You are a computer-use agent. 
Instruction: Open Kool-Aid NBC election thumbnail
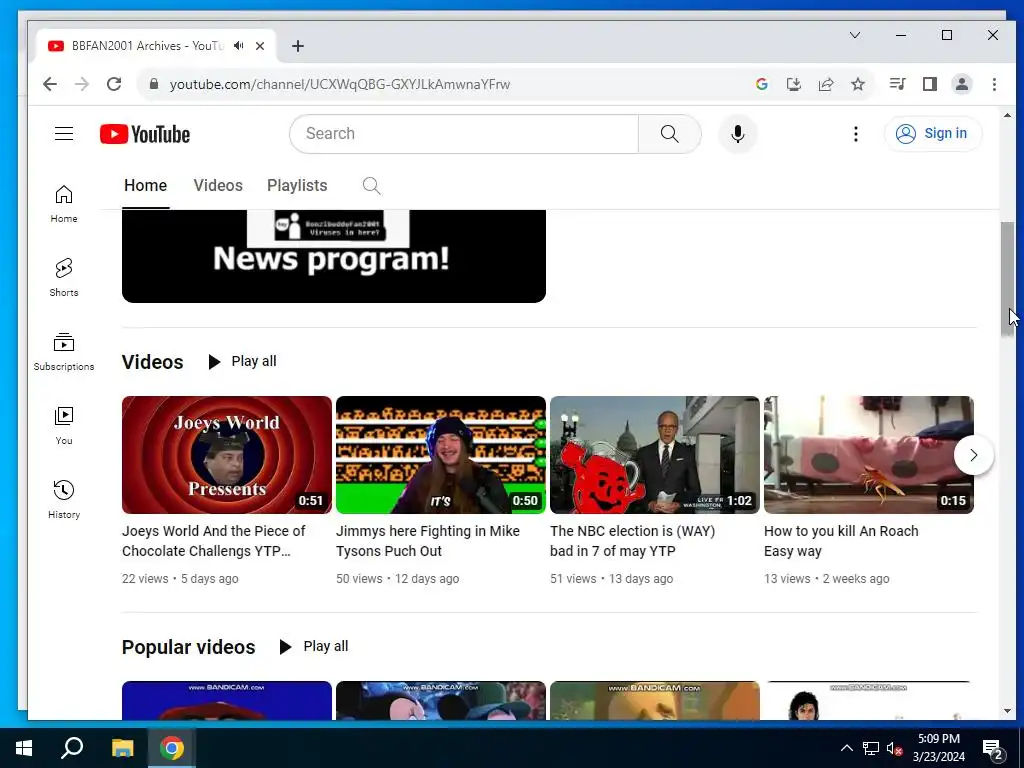pyautogui.click(x=655, y=455)
